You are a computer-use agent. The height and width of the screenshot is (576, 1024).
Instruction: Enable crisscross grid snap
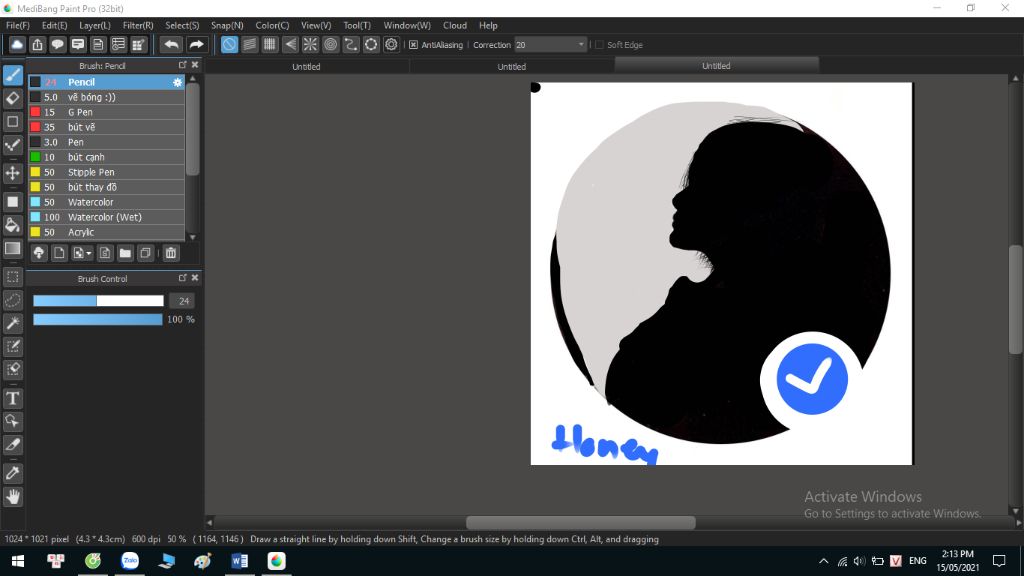[x=270, y=44]
